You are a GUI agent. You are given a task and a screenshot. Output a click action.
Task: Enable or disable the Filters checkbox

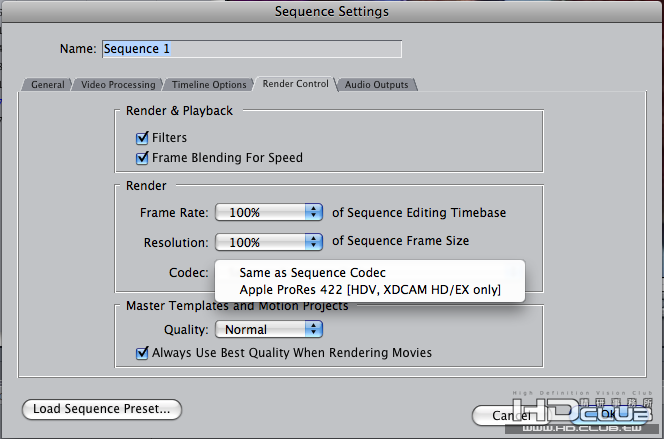click(x=142, y=138)
